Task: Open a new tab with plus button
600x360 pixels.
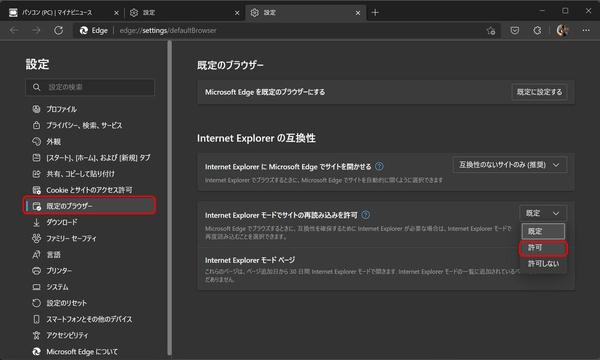Action: pos(375,13)
